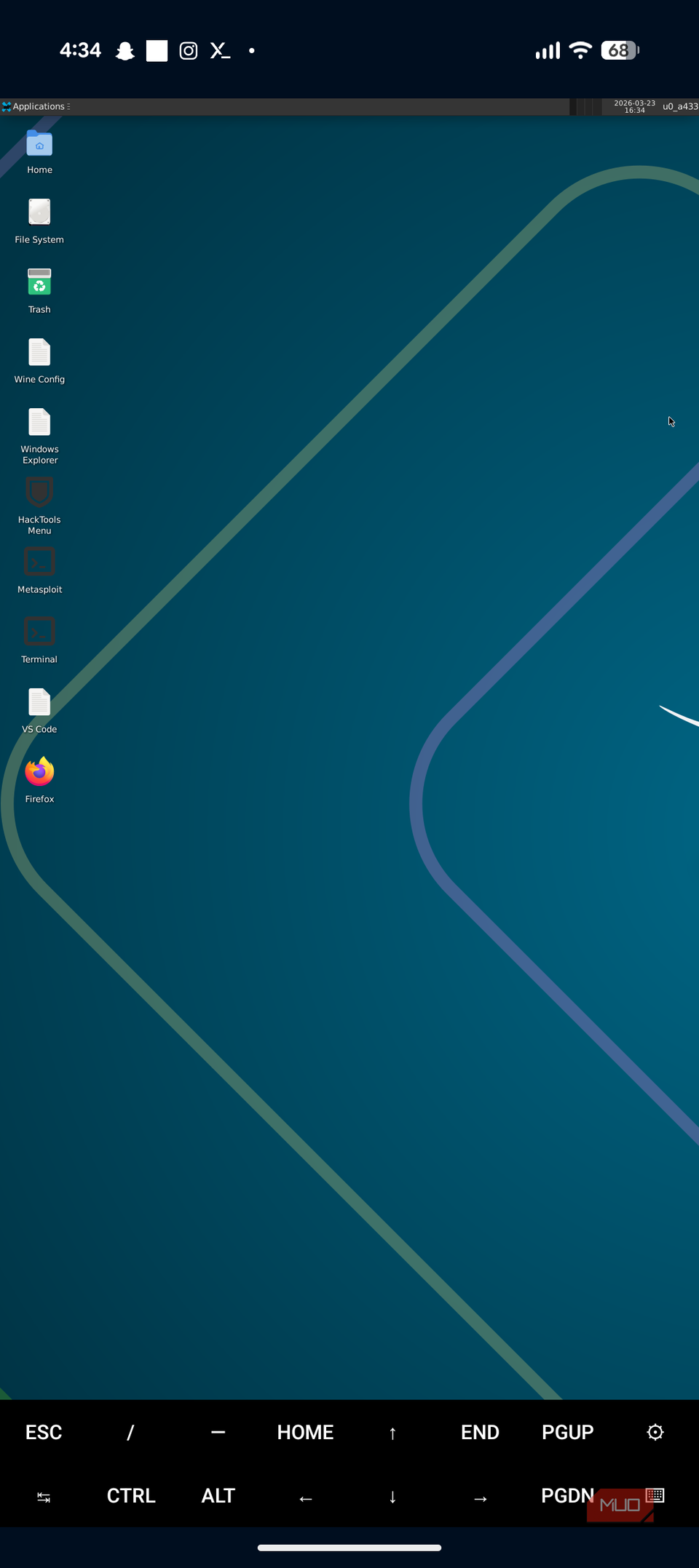Launch the Metasploit desktop icon
699x1568 pixels.
coord(39,562)
